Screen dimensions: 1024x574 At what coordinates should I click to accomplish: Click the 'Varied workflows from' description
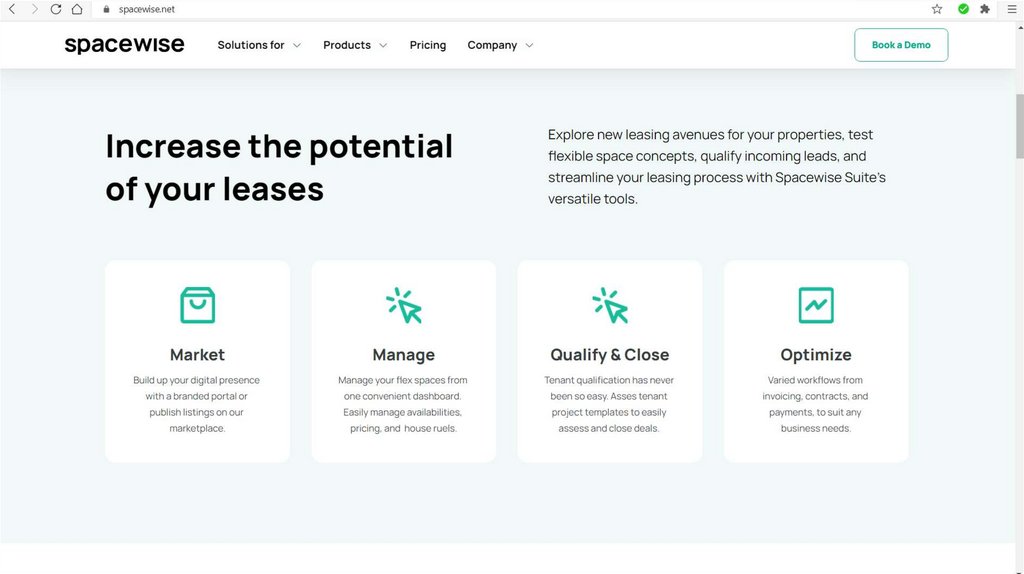[815, 404]
